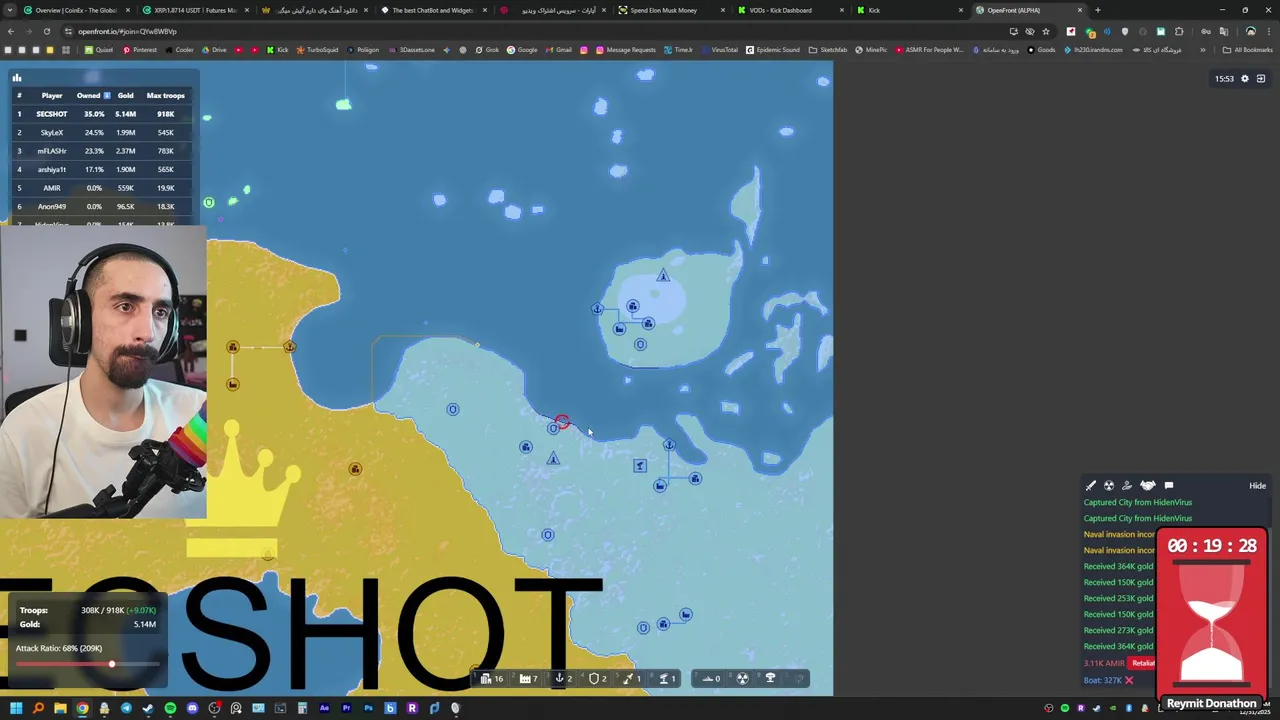Click the red target marker on coast
Screen dimensions: 1280x720
(562, 422)
